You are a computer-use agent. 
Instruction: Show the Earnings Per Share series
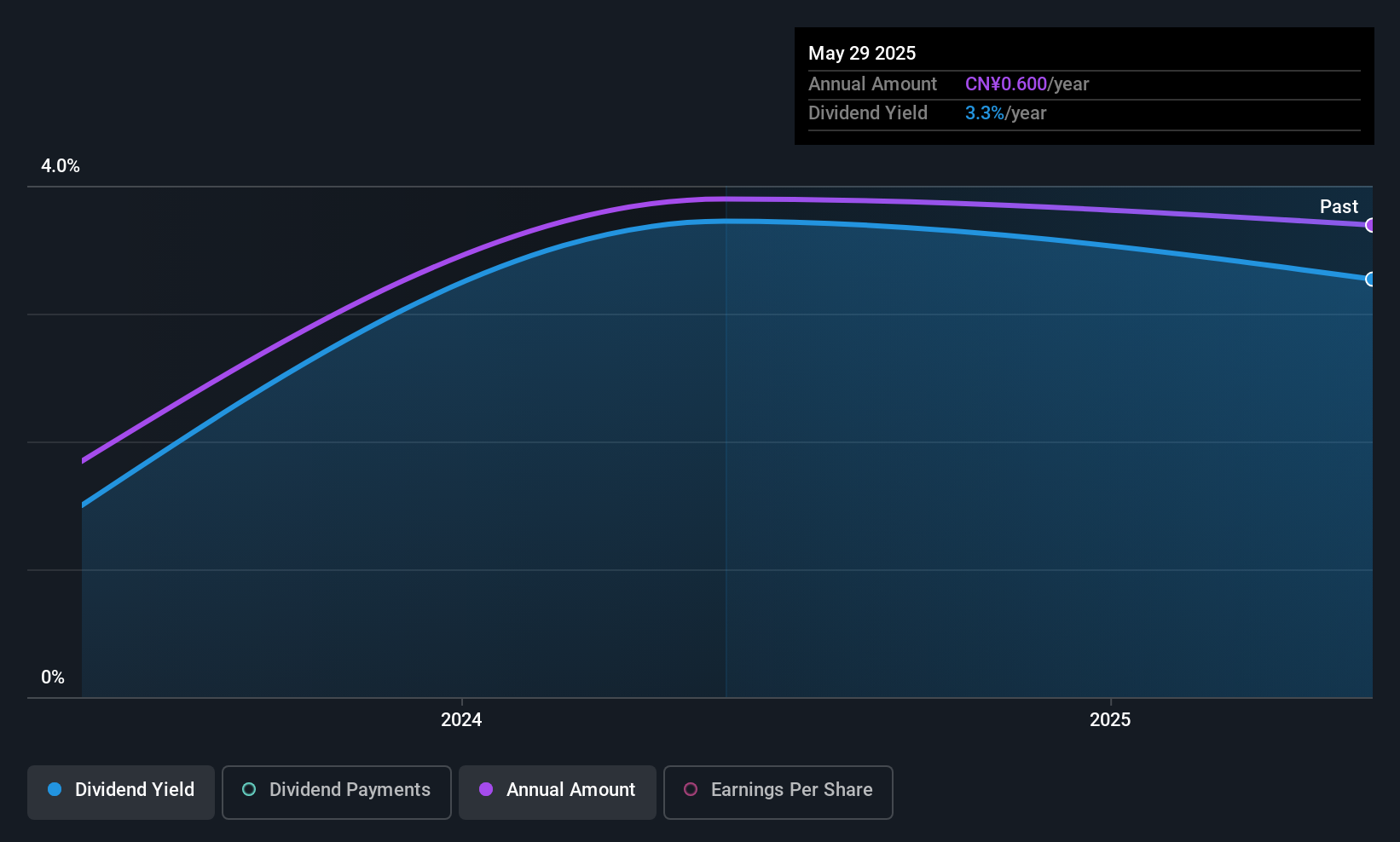click(778, 792)
